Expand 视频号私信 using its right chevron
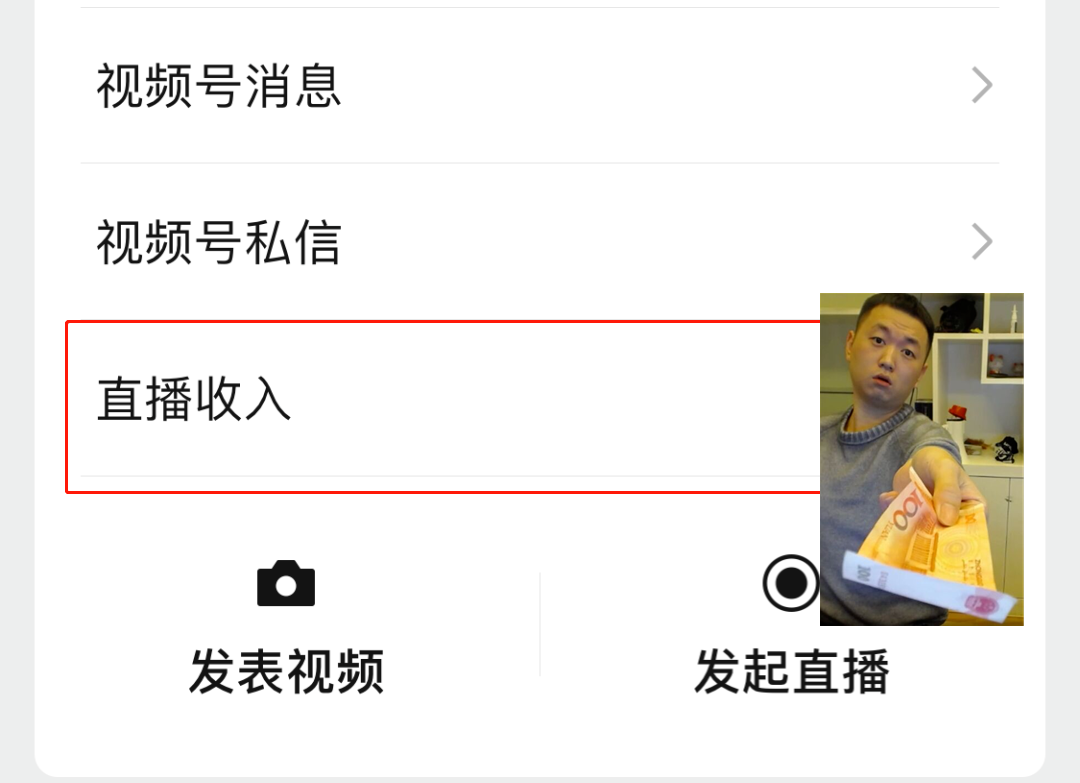Image resolution: width=1080 pixels, height=783 pixels. [x=982, y=242]
